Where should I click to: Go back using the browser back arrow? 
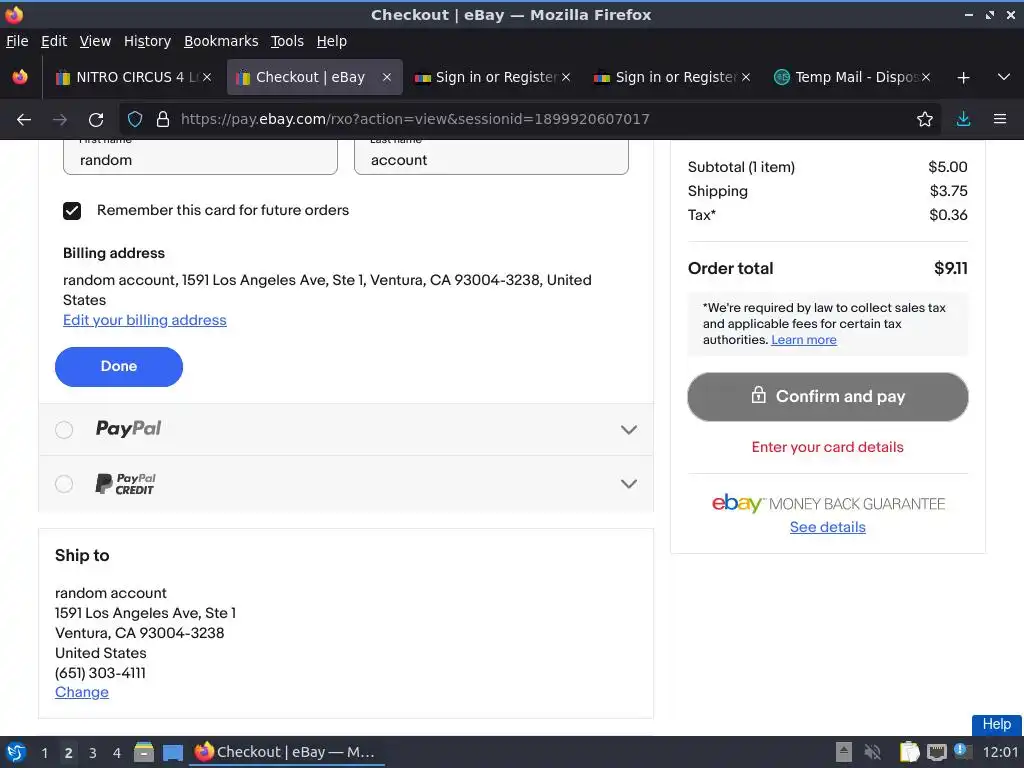coord(24,120)
